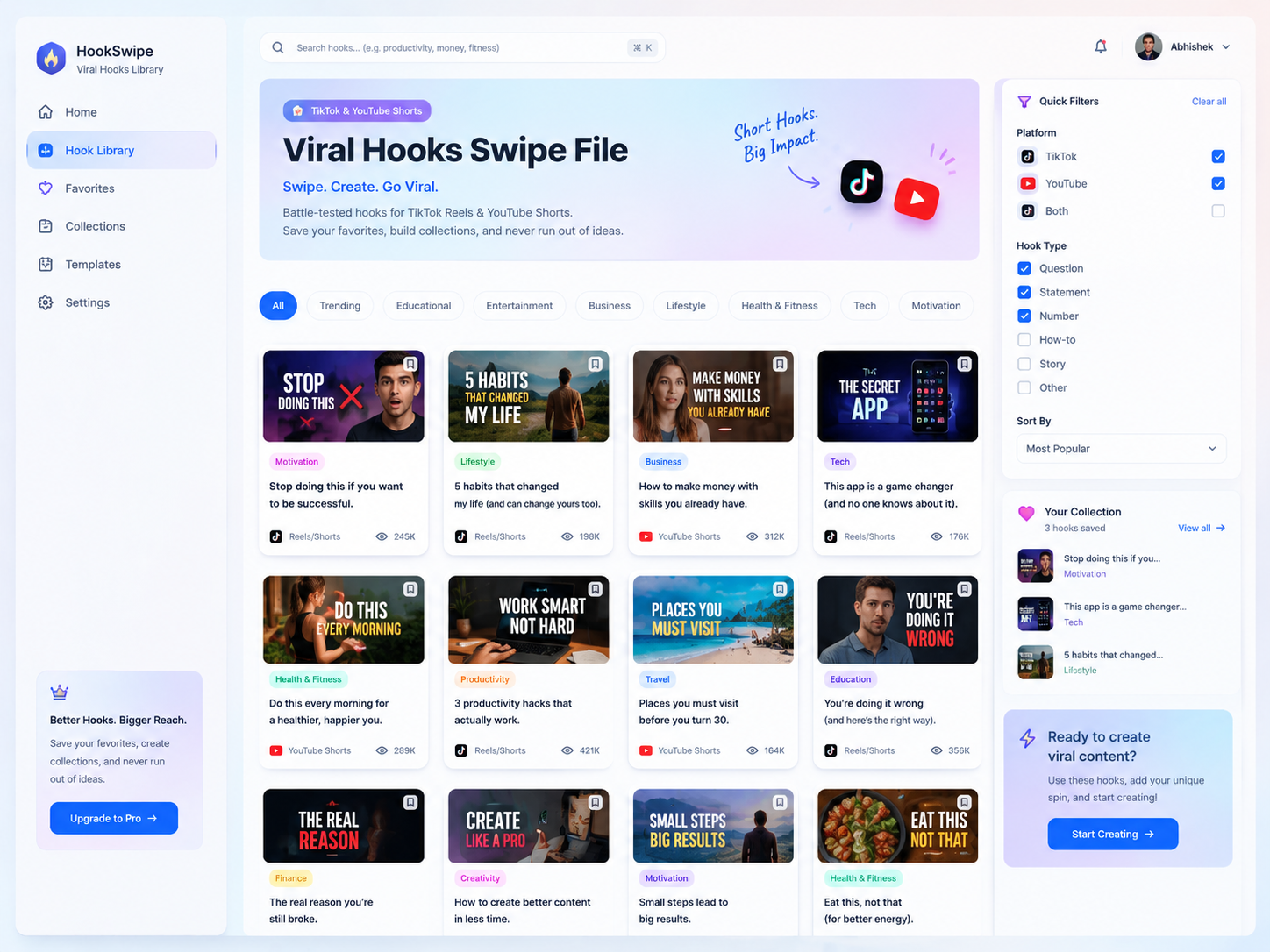Switch to Health & Fitness tab
Image resolution: width=1270 pixels, height=952 pixels.
click(x=780, y=306)
